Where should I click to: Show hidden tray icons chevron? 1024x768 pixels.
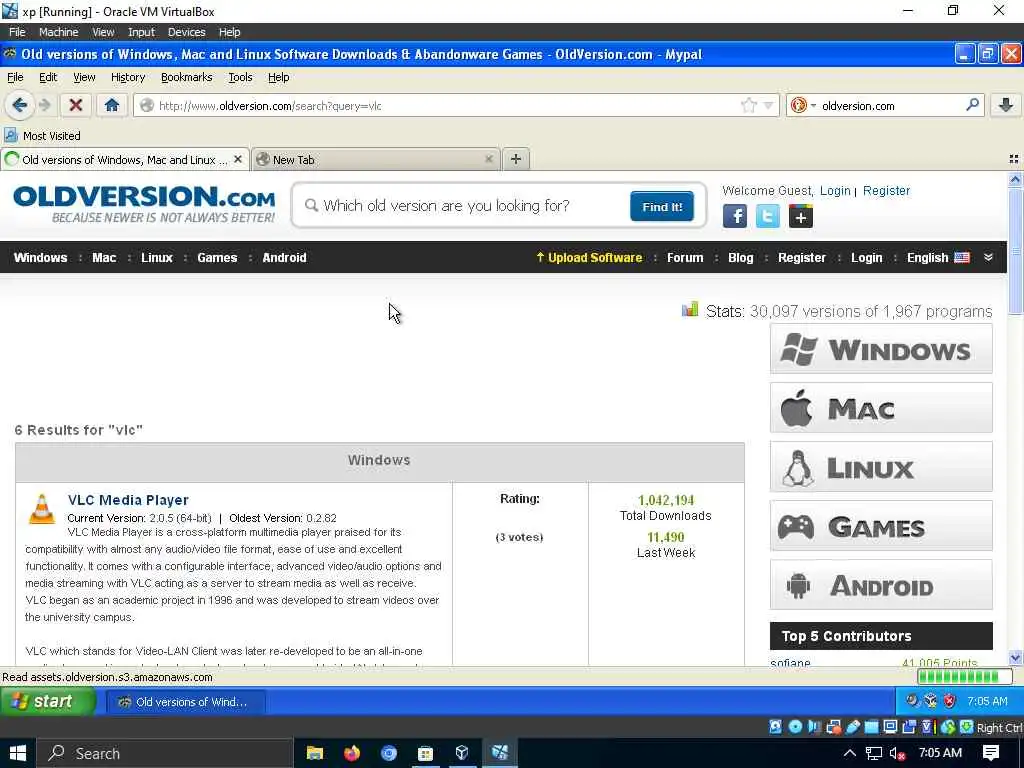click(849, 754)
